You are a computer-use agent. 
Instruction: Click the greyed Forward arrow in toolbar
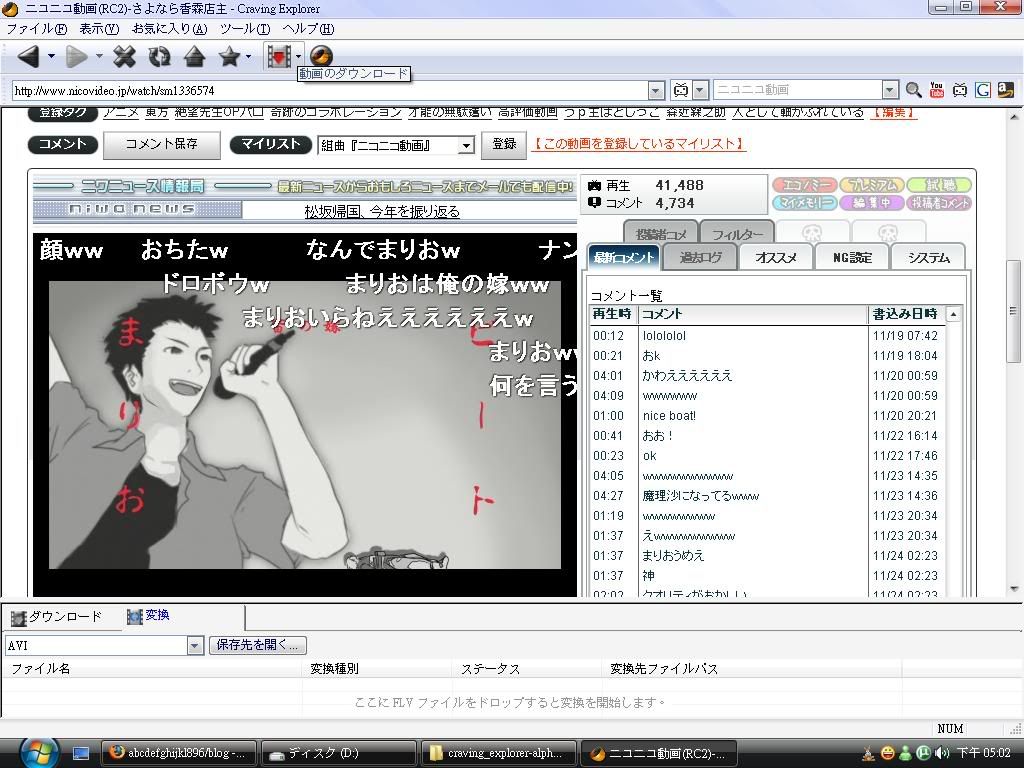76,57
